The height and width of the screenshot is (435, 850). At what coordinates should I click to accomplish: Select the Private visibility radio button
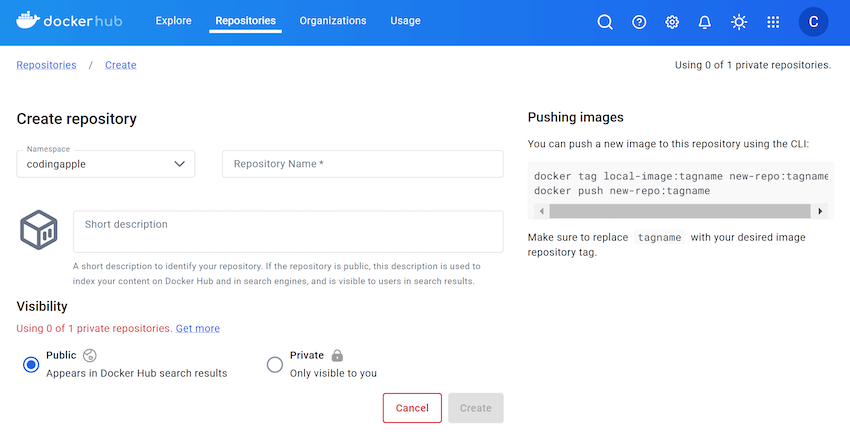(275, 364)
